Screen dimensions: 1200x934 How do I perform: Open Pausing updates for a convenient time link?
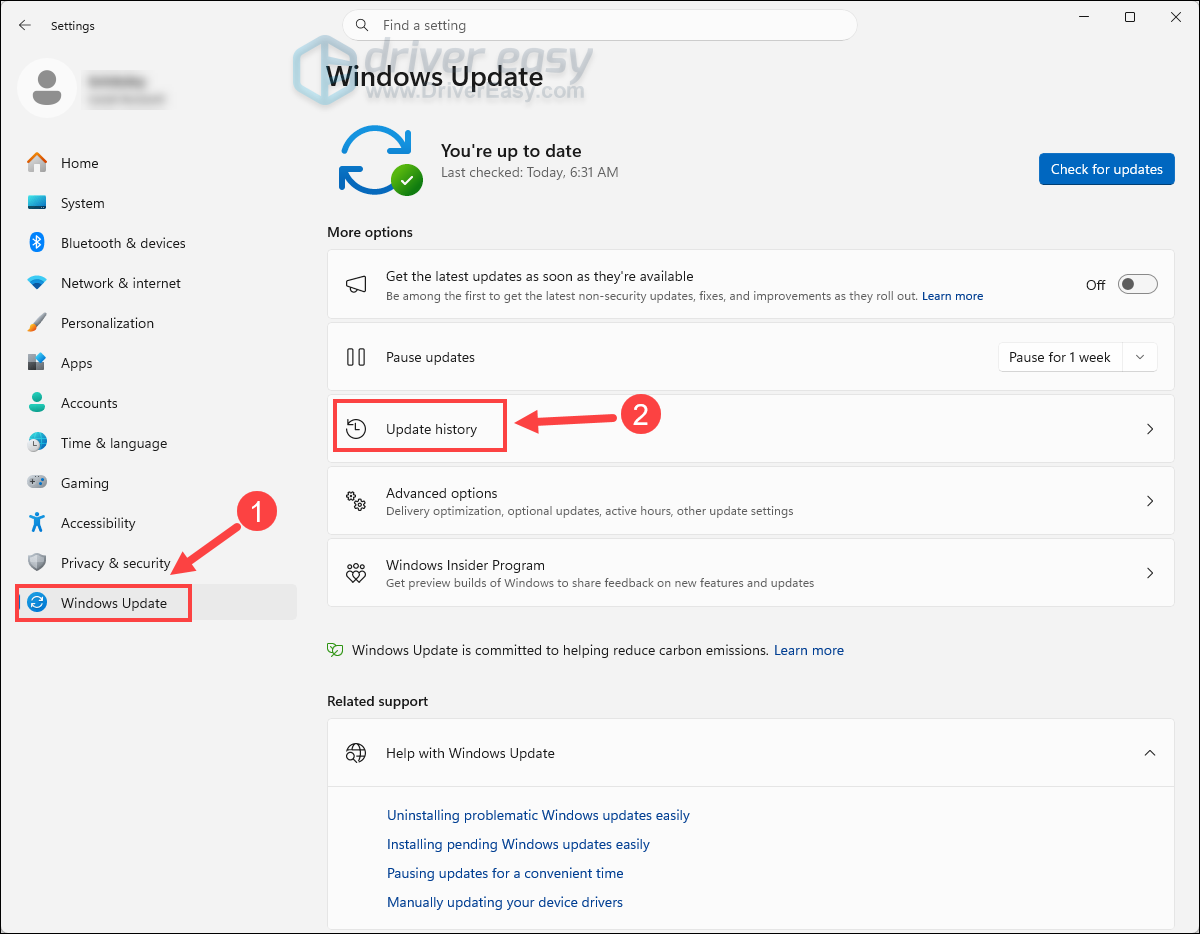(x=505, y=873)
